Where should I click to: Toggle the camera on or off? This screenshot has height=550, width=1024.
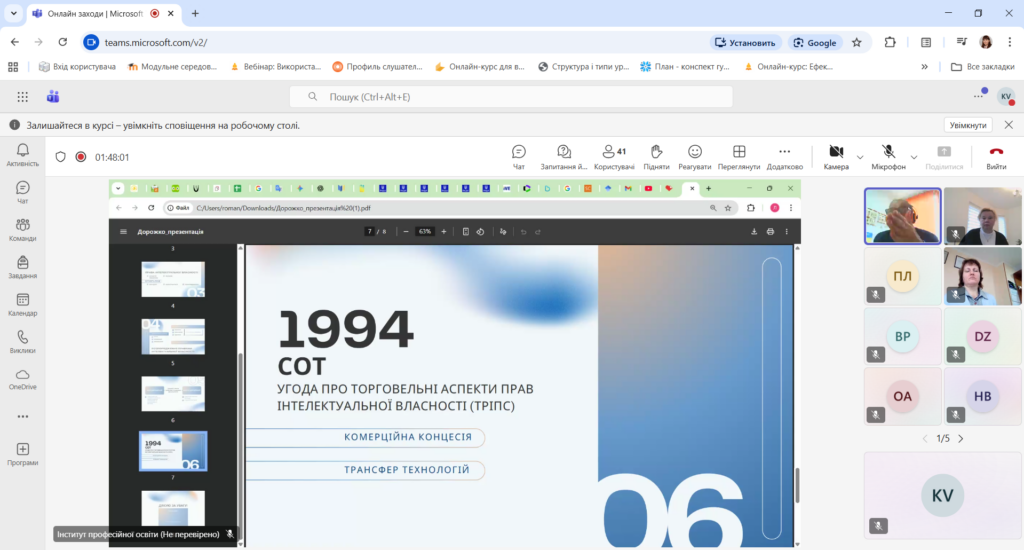(836, 156)
